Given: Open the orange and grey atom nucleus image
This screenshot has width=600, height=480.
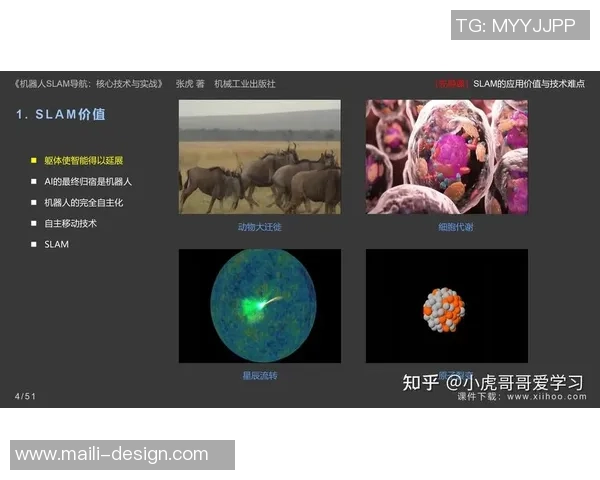Looking at the screenshot, I should coord(447,306).
